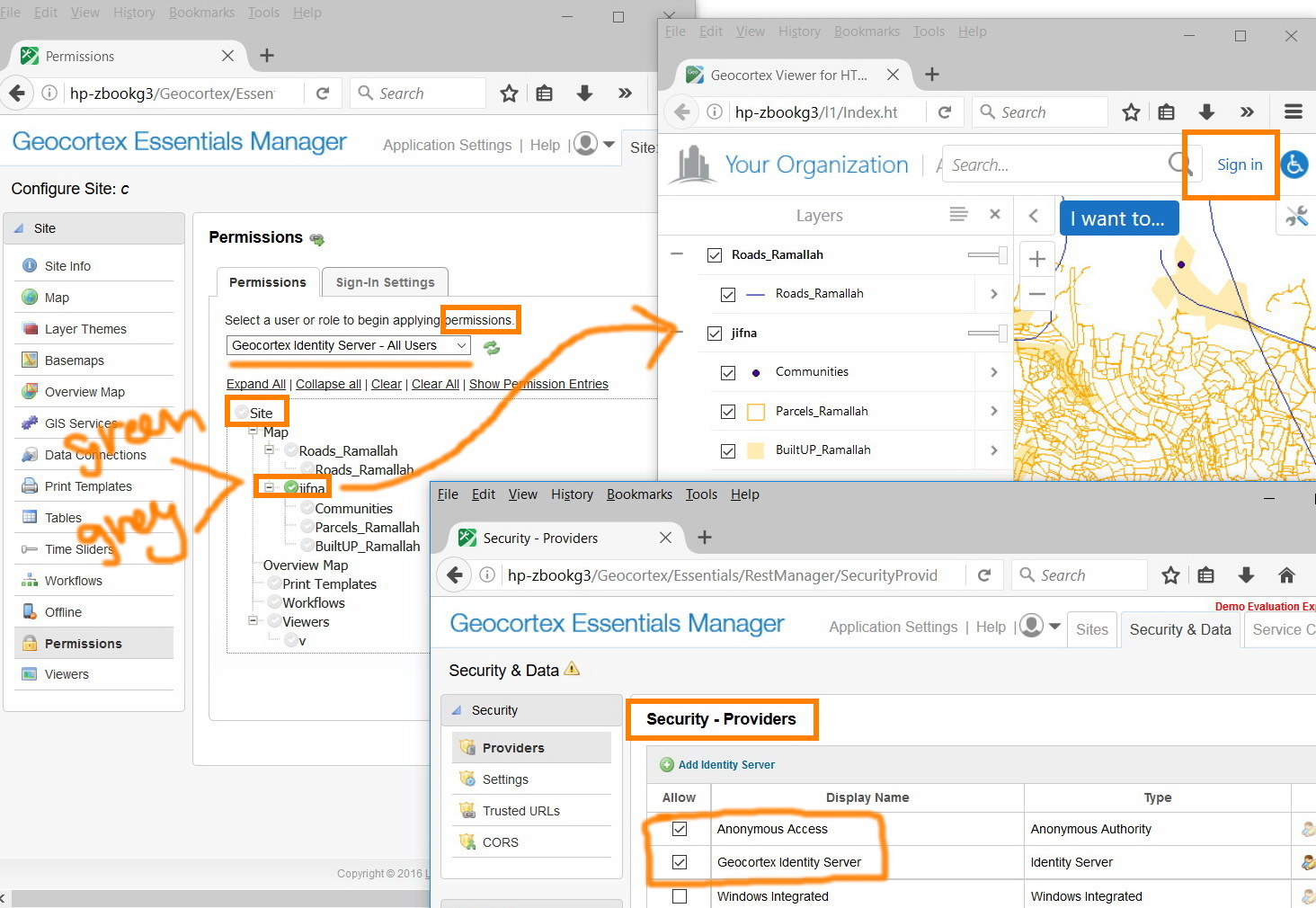
Task: Open Tools menu in the Viewer browser
Action: [929, 31]
